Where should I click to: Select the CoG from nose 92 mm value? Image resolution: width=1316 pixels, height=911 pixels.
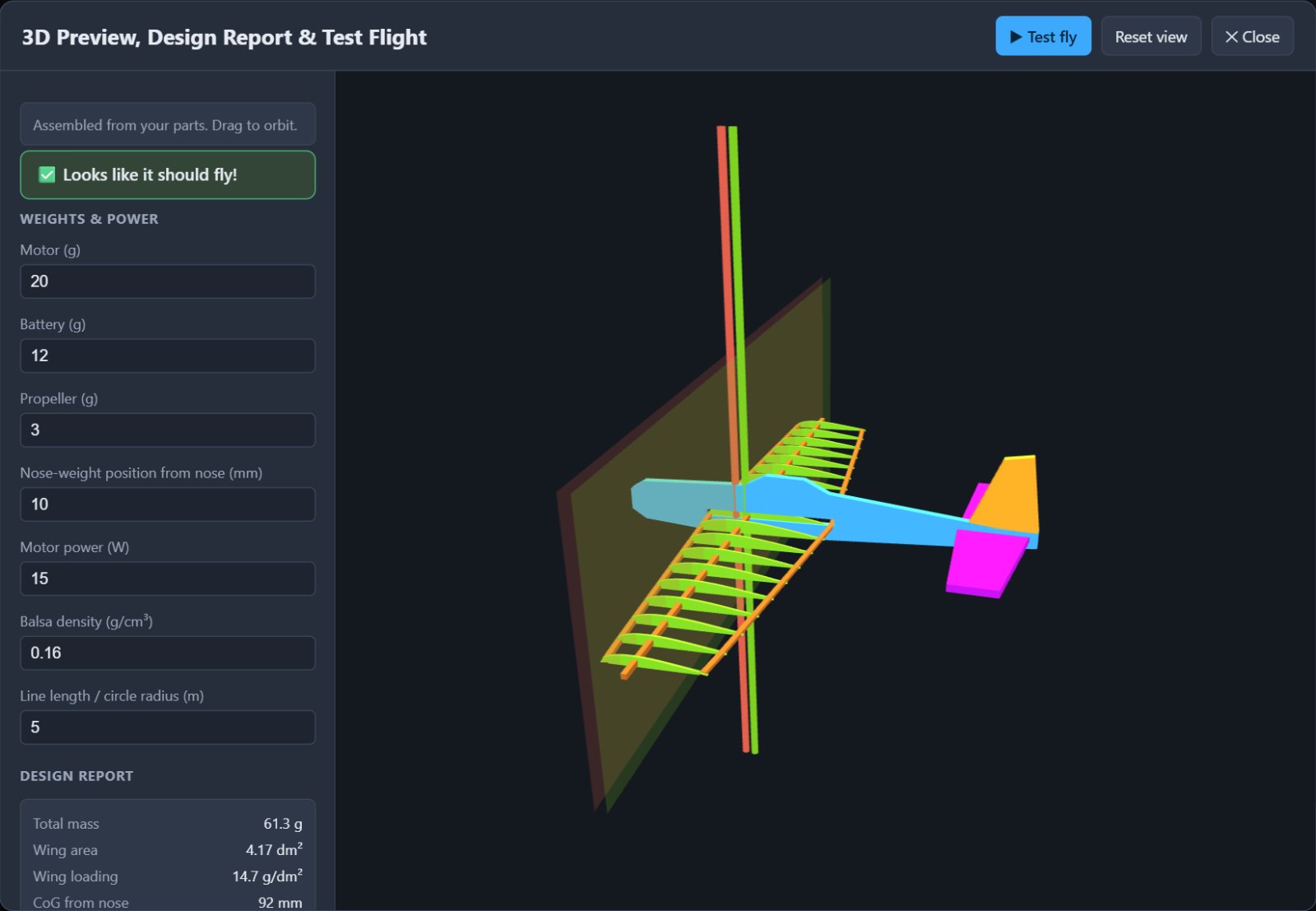click(280, 902)
